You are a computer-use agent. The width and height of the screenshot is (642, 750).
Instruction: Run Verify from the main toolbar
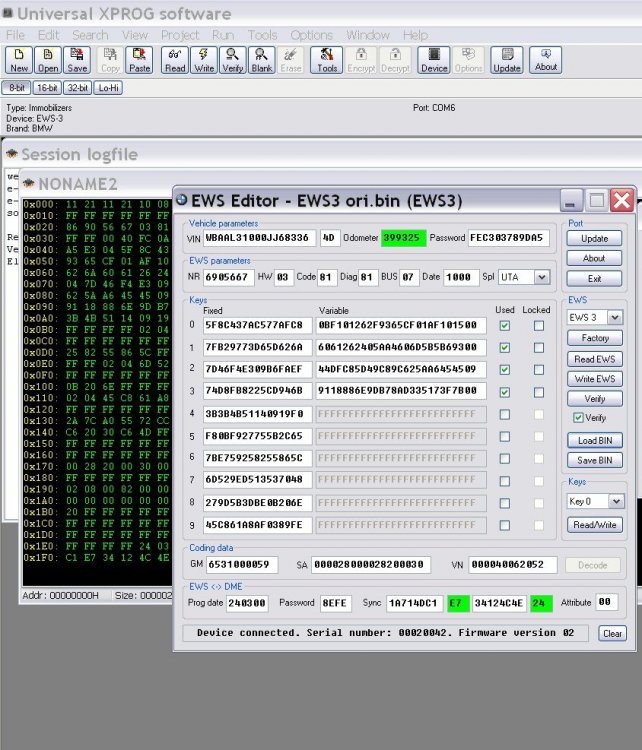(232, 60)
